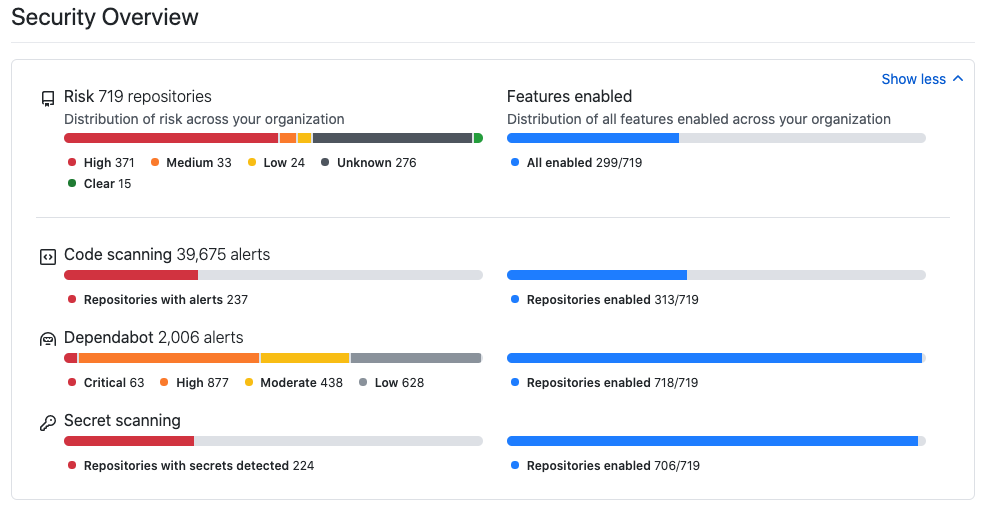983x507 pixels.
Task: Click 'Distribution of risk across your organization' text
Action: 204,119
